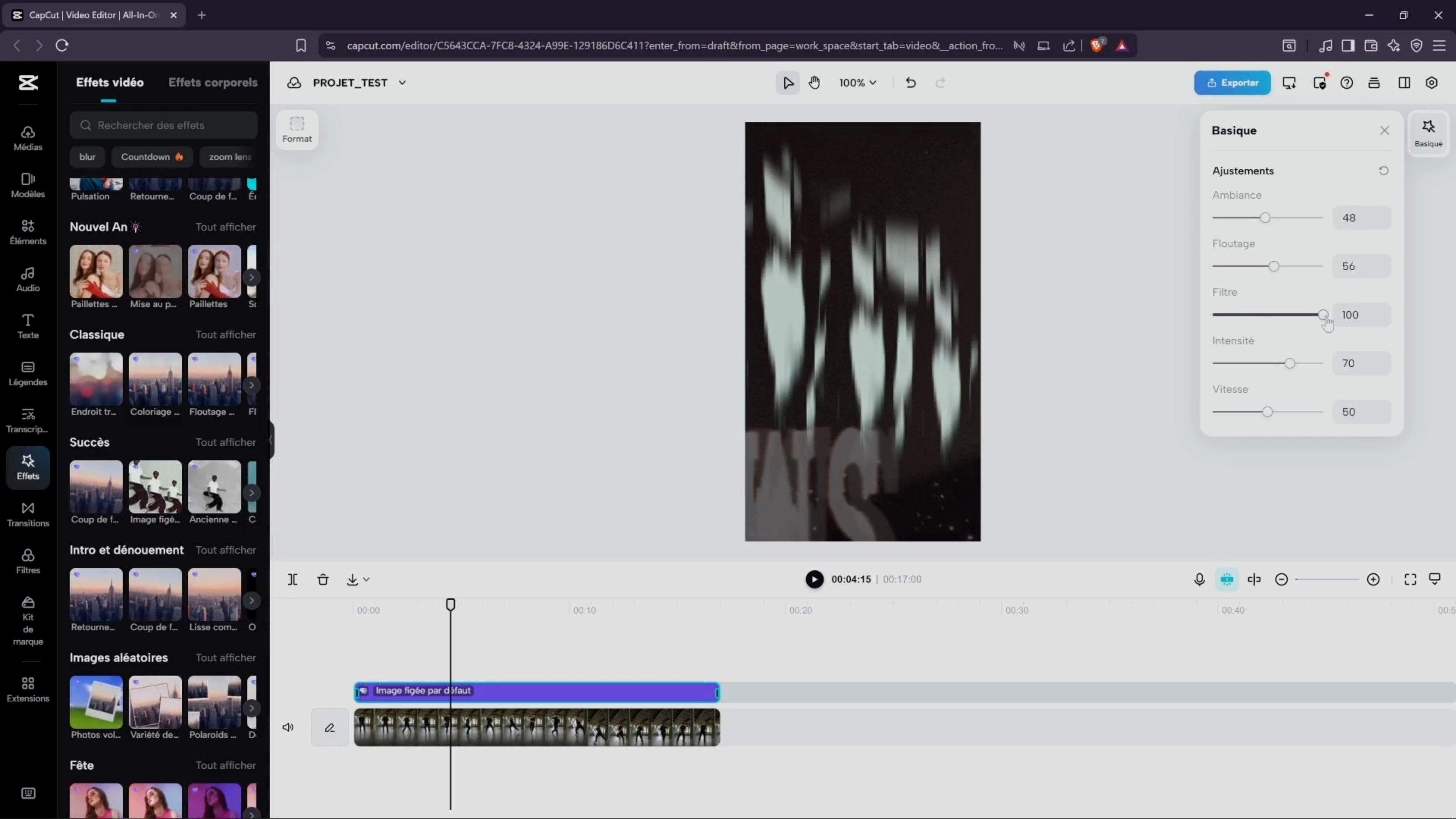The image size is (1456, 819).
Task: Click the split clip tool icon
Action: [x=292, y=579]
